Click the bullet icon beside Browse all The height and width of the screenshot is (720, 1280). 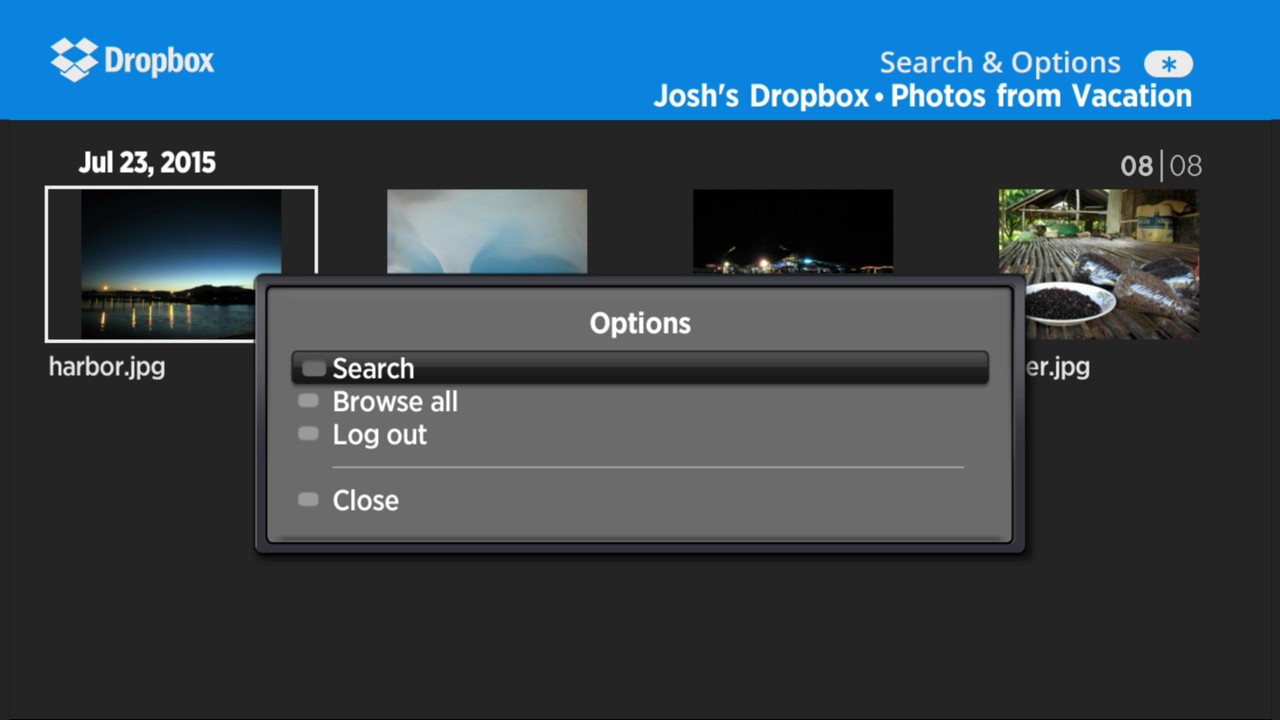[x=308, y=401]
